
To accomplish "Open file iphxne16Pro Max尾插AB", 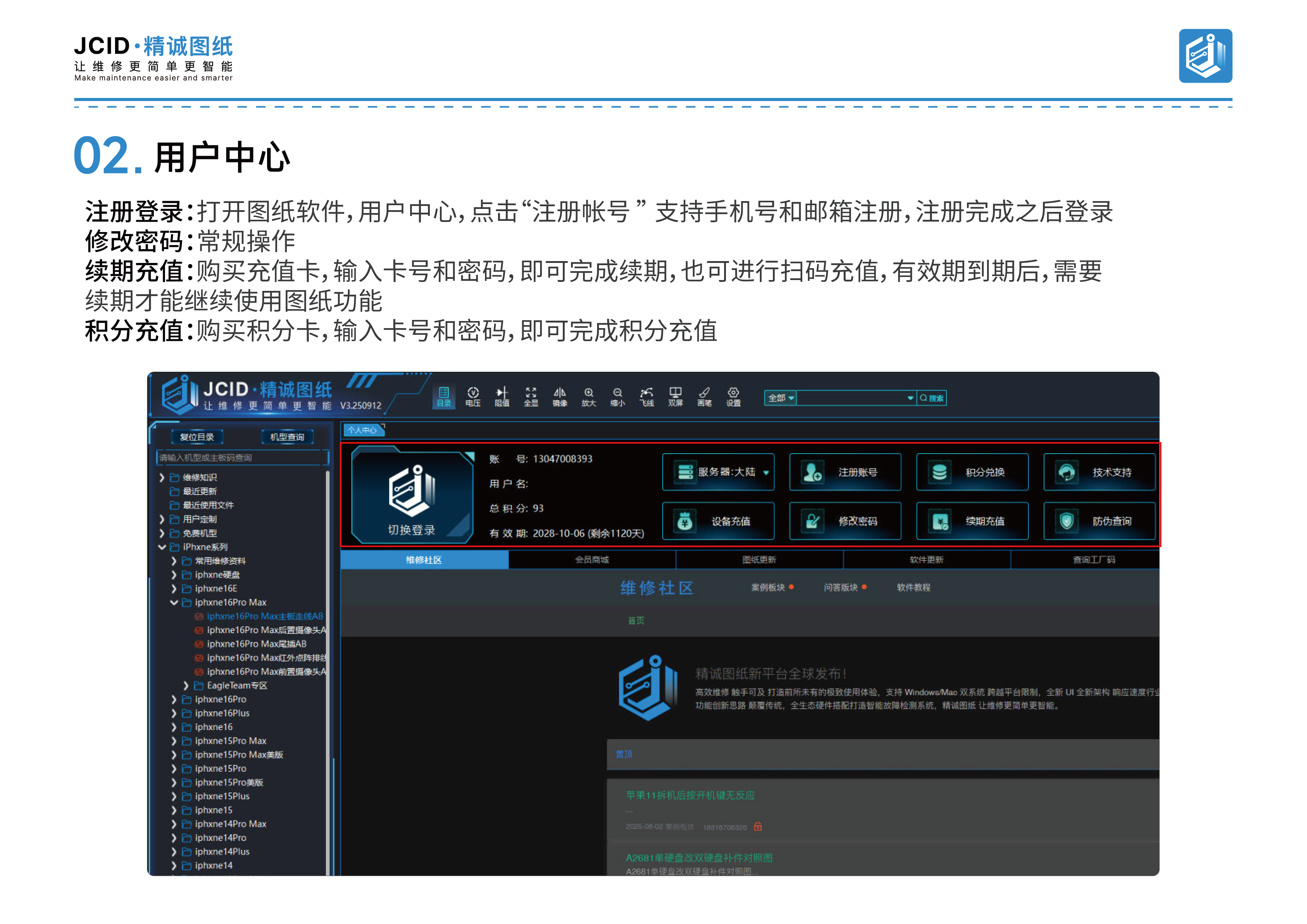I will point(250,644).
